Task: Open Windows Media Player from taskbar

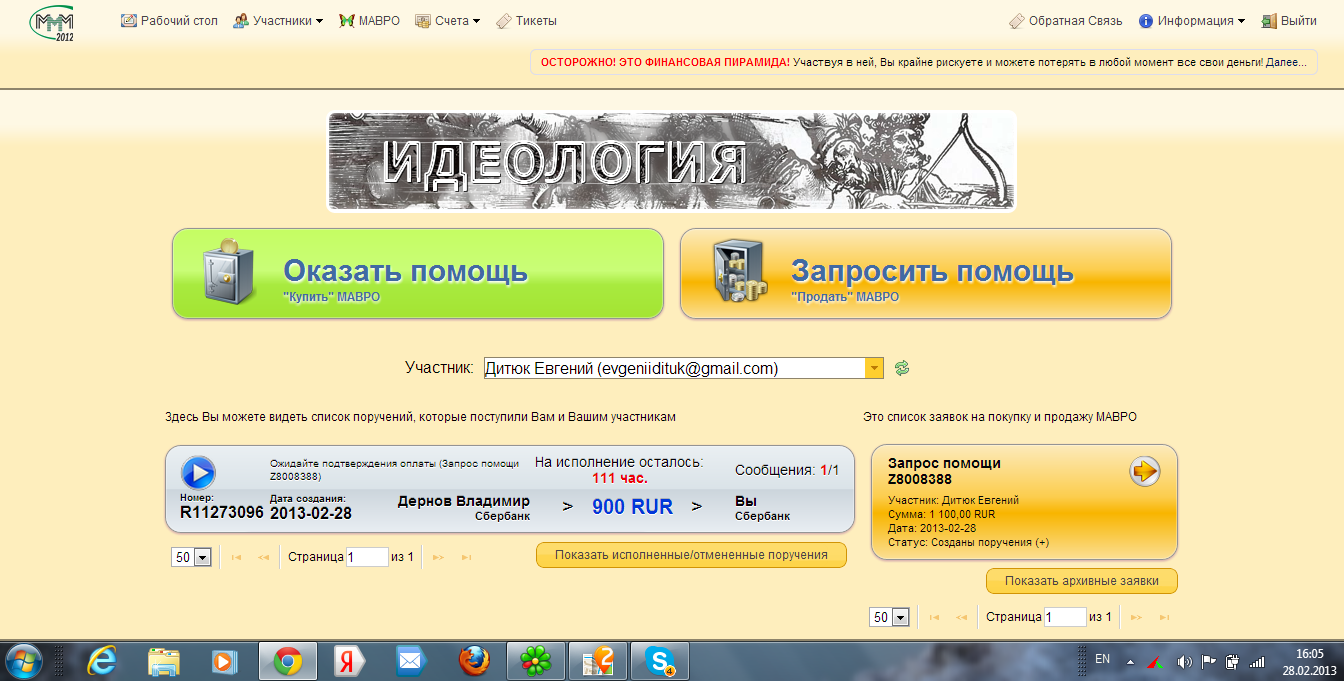Action: pyautogui.click(x=225, y=661)
